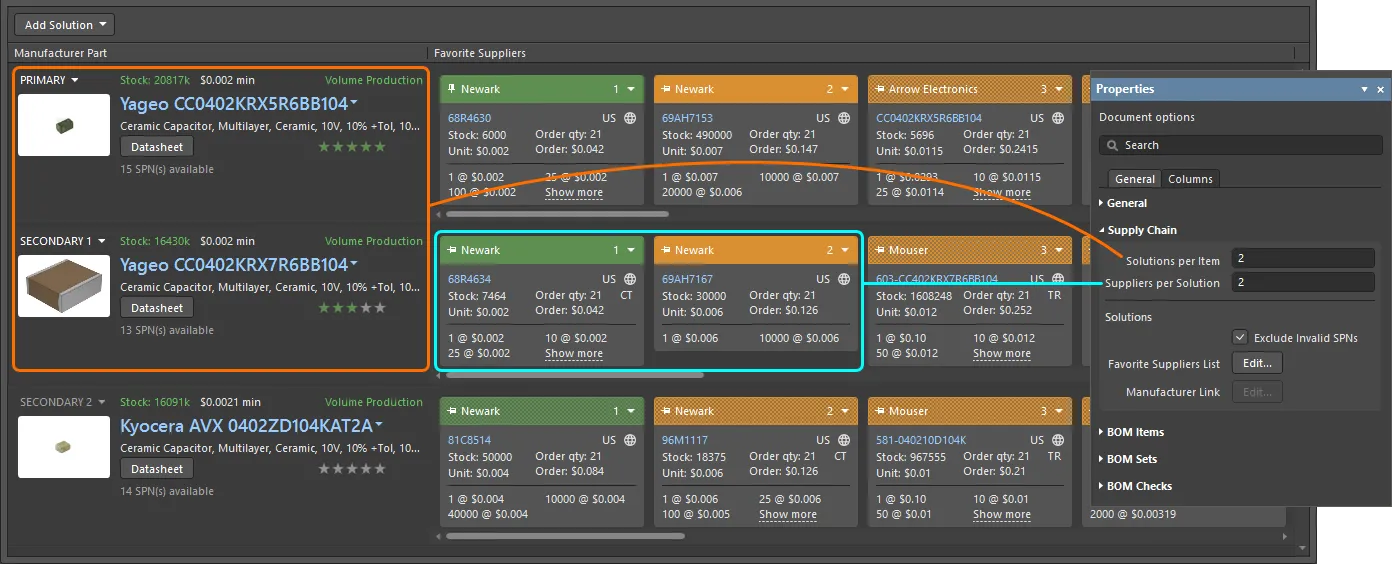Open supplier part link 68R4630
Image resolution: width=1392 pixels, height=564 pixels.
tap(469, 118)
